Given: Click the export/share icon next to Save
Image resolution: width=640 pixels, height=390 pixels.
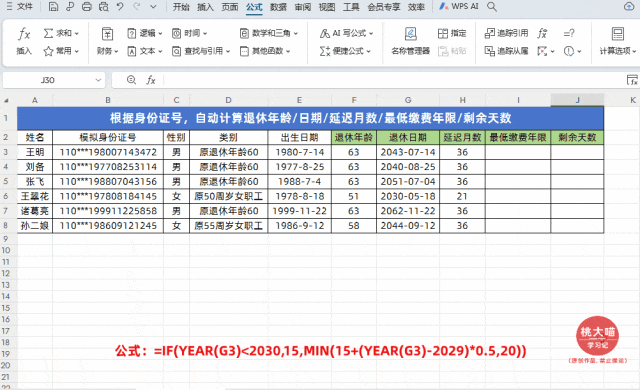Looking at the screenshot, I should coord(70,7).
